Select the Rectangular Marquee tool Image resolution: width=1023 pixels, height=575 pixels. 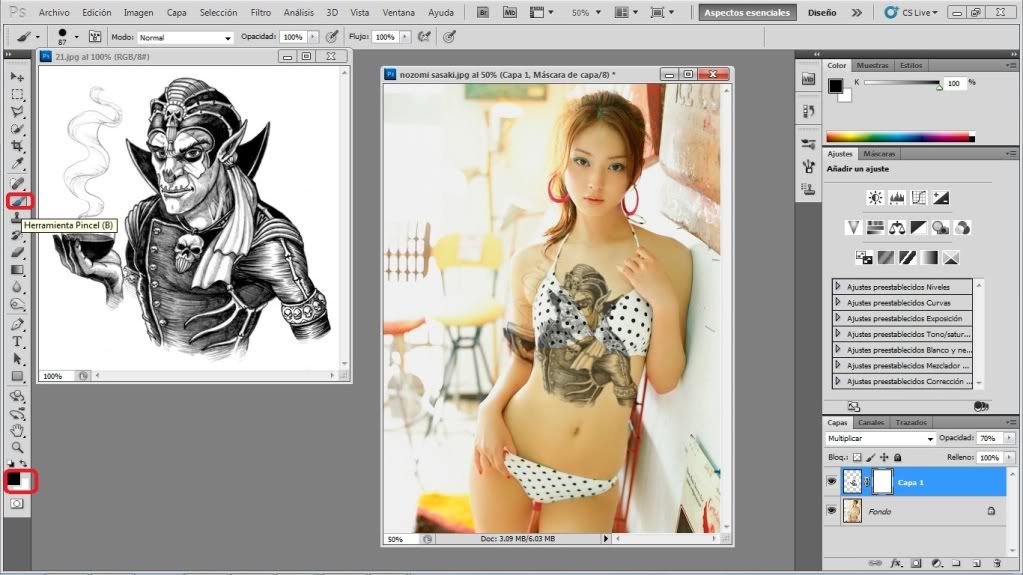tap(17, 95)
